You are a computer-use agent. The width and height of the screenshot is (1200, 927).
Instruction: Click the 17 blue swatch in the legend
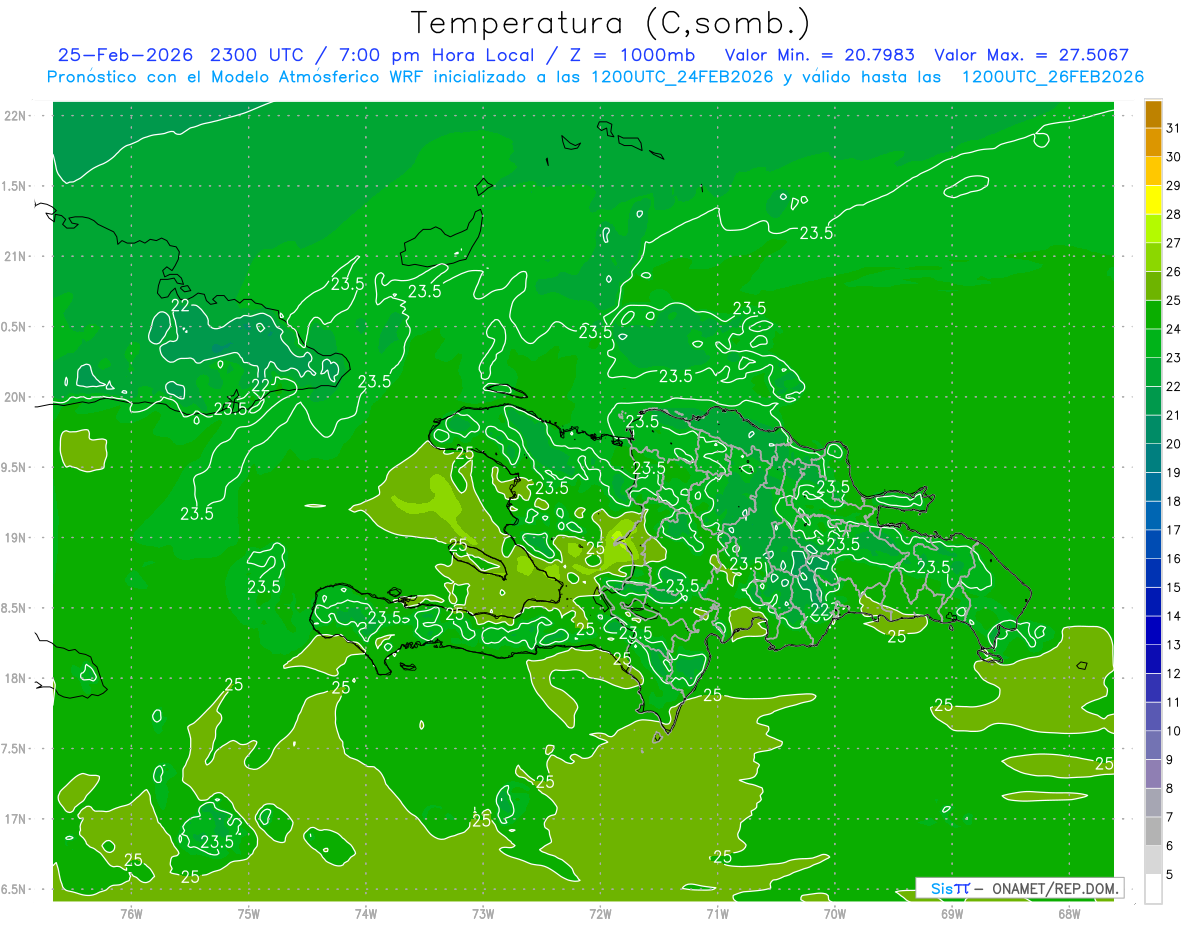click(1153, 516)
